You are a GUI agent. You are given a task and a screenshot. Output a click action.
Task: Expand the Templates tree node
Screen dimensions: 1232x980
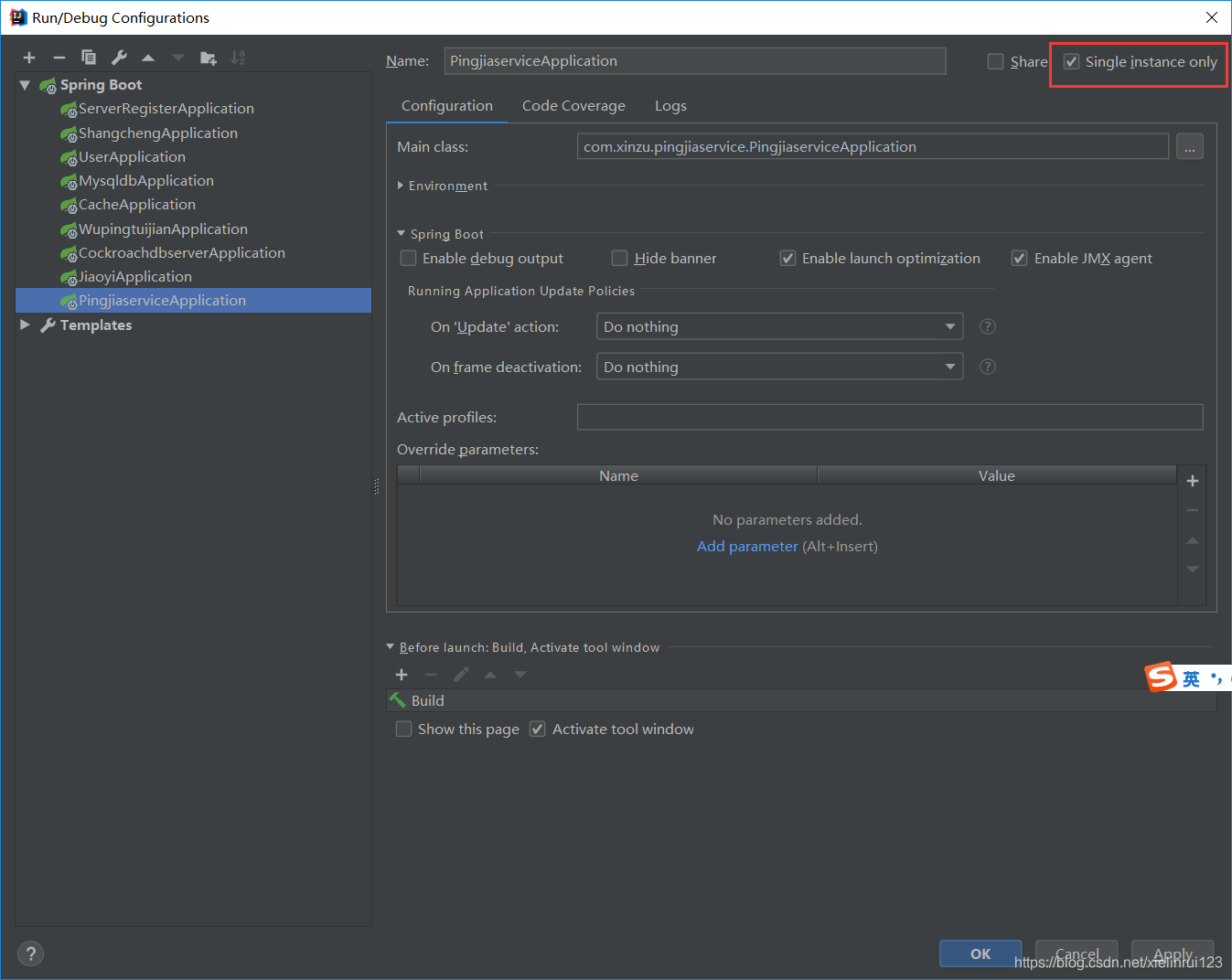(x=25, y=325)
